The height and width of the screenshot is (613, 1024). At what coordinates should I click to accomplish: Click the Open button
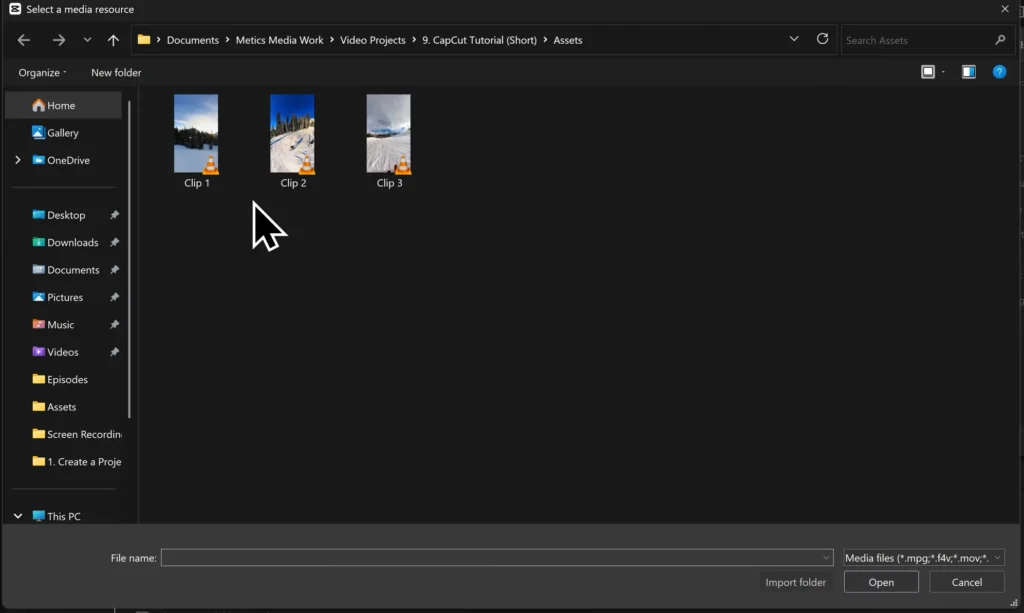(x=881, y=582)
